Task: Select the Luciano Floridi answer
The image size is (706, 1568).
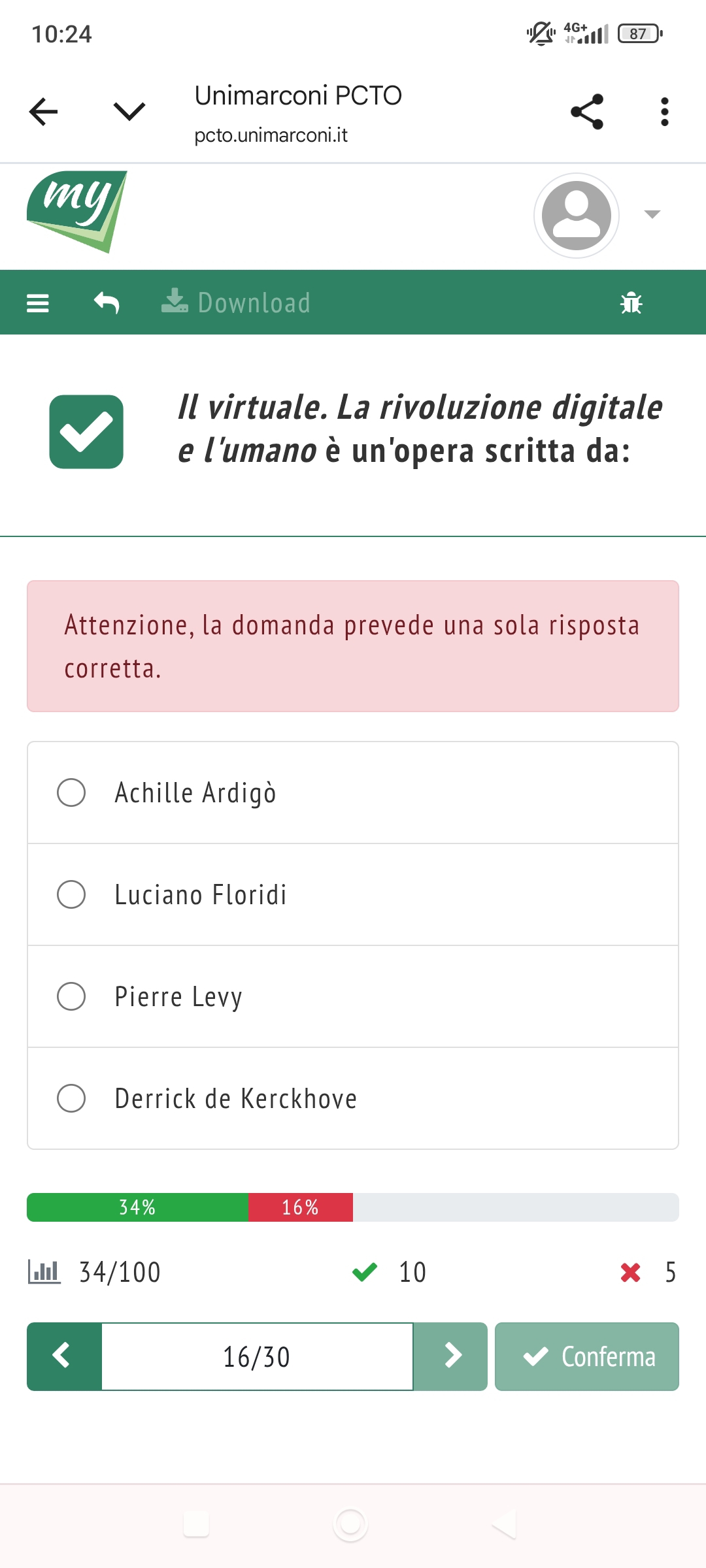Action: click(71, 894)
